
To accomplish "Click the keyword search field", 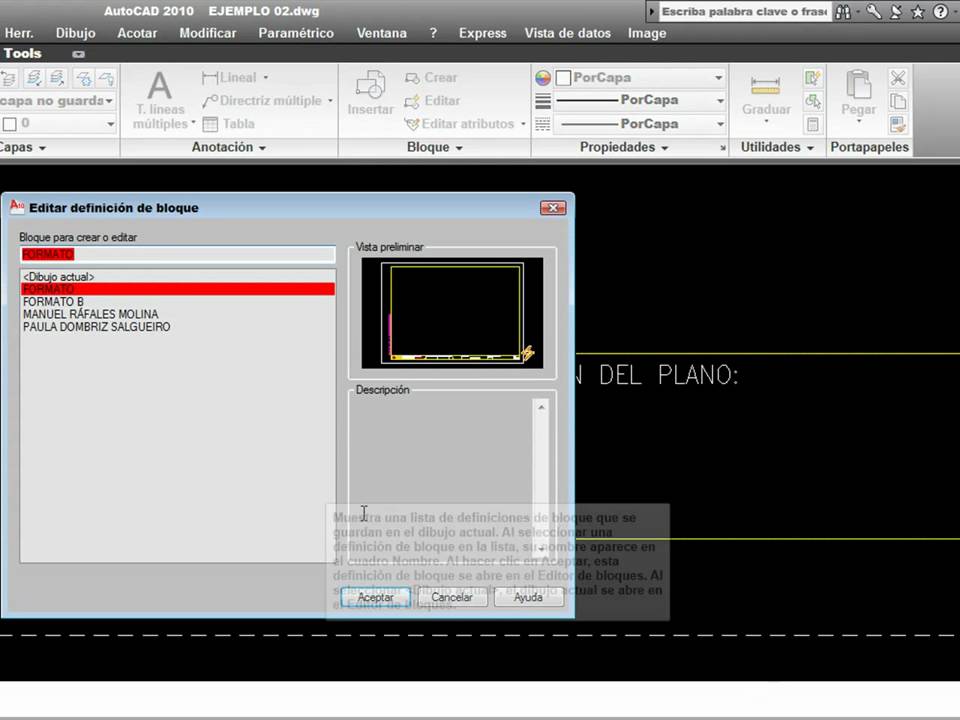I will click(743, 12).
